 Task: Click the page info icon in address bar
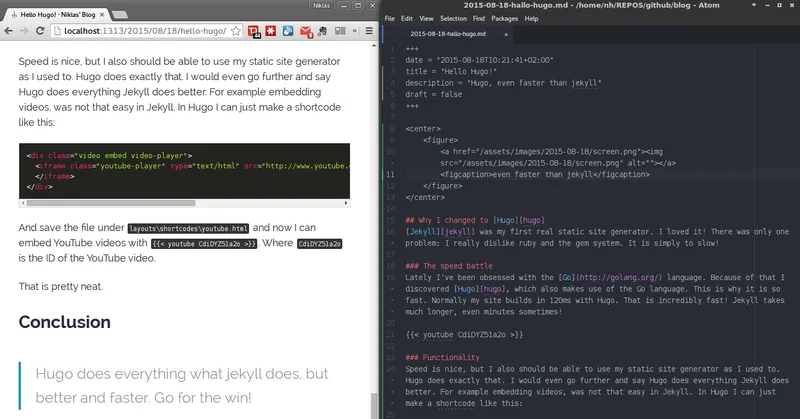(58, 31)
